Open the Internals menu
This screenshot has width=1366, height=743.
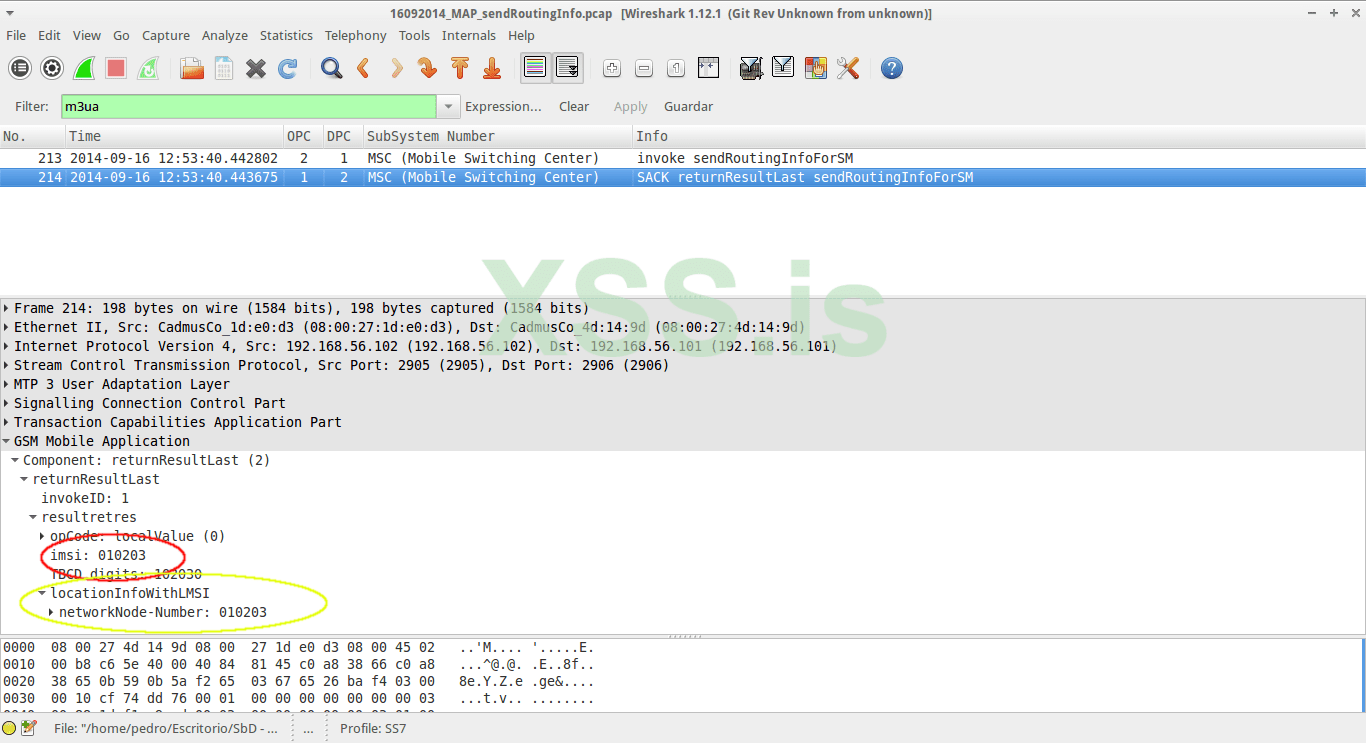[x=469, y=35]
